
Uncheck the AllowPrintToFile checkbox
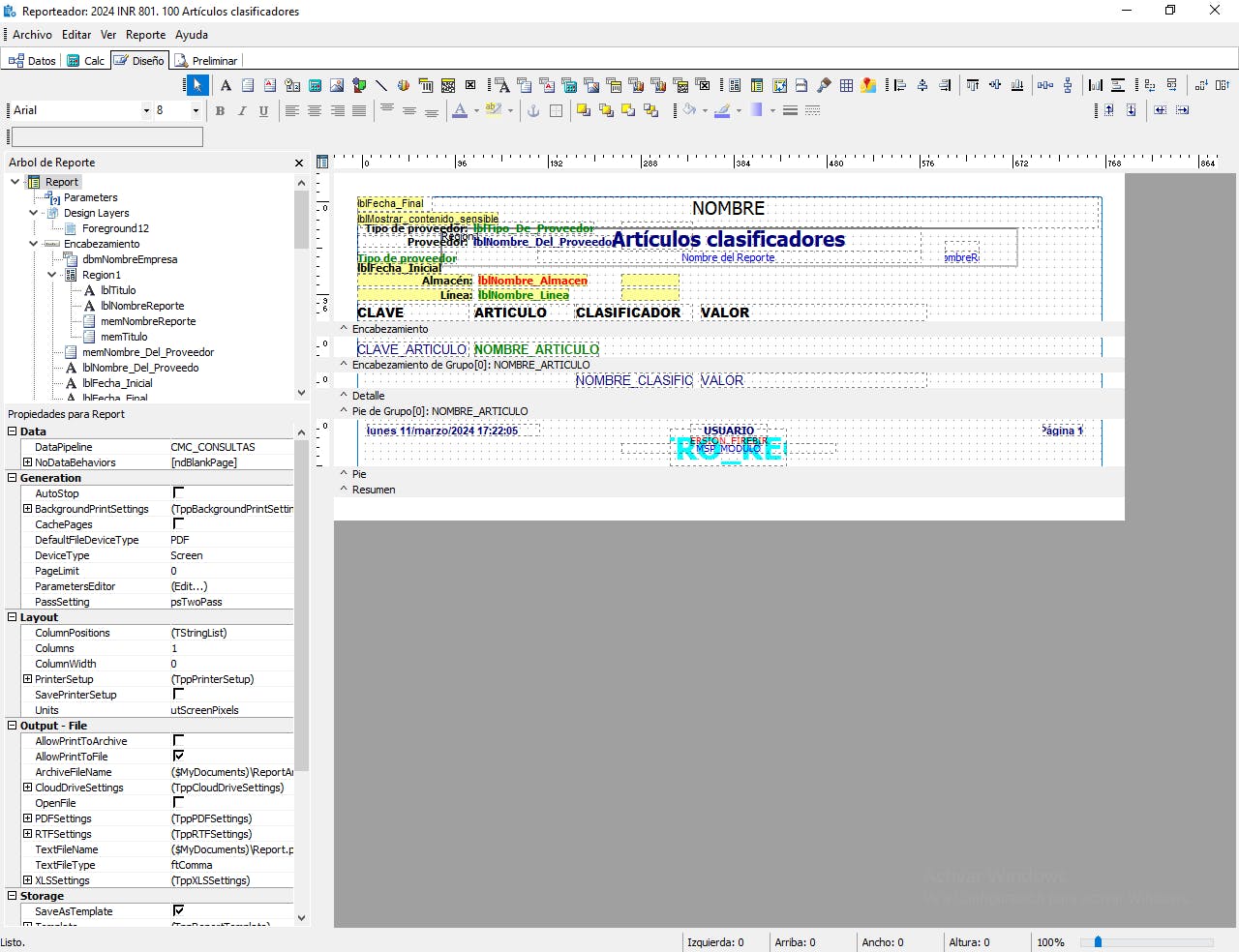(178, 757)
